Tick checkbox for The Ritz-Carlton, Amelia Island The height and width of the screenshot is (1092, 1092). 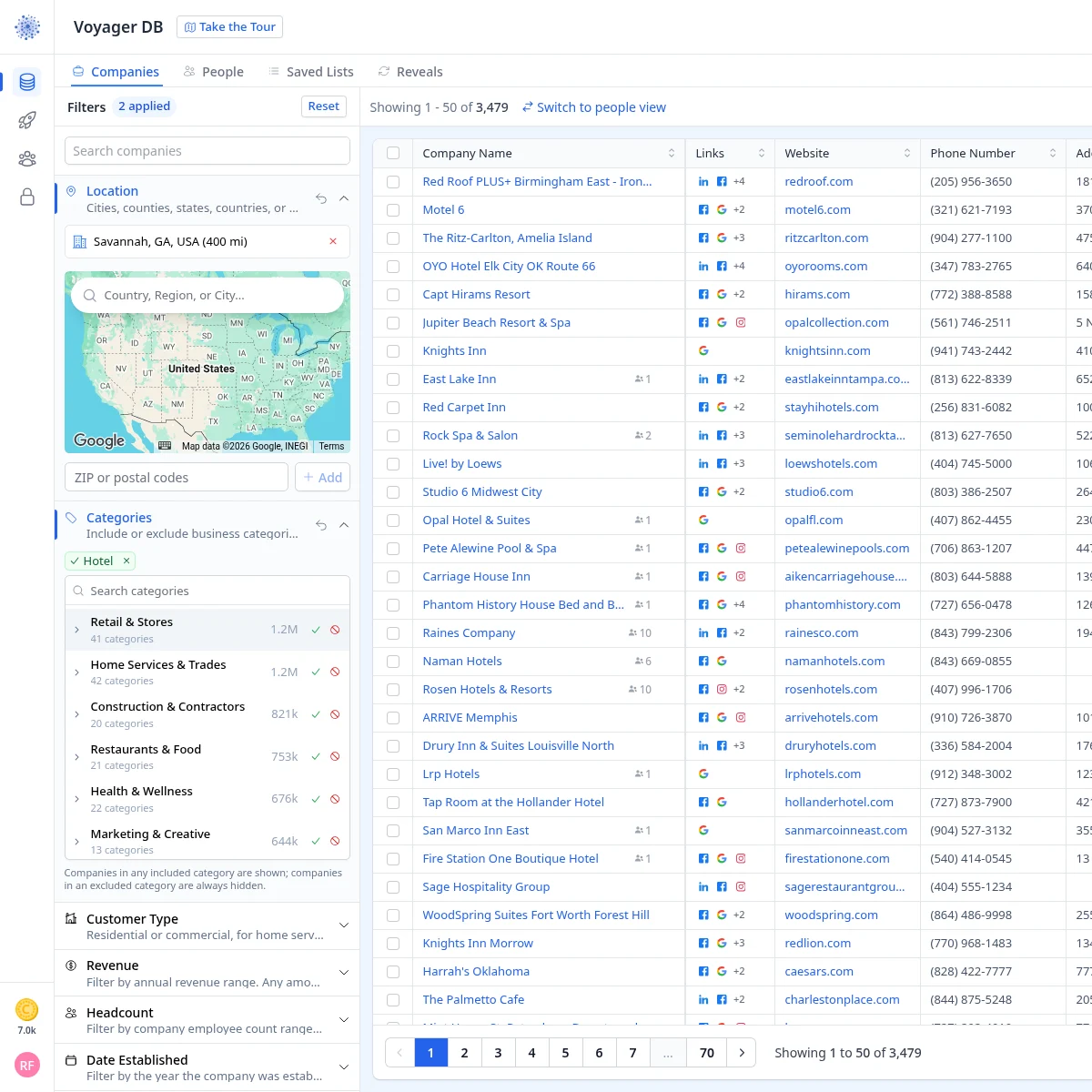point(393,238)
